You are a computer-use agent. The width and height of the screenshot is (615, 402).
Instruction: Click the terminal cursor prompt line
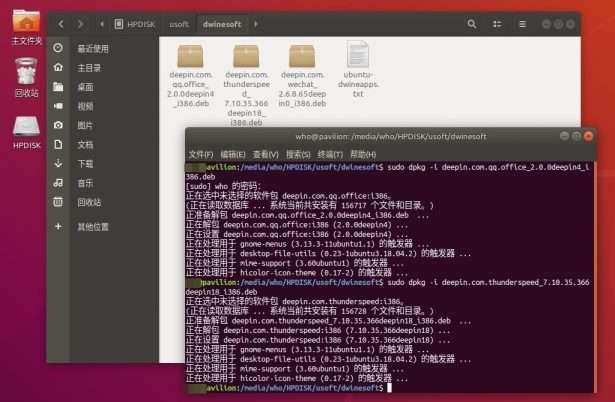[x=289, y=388]
